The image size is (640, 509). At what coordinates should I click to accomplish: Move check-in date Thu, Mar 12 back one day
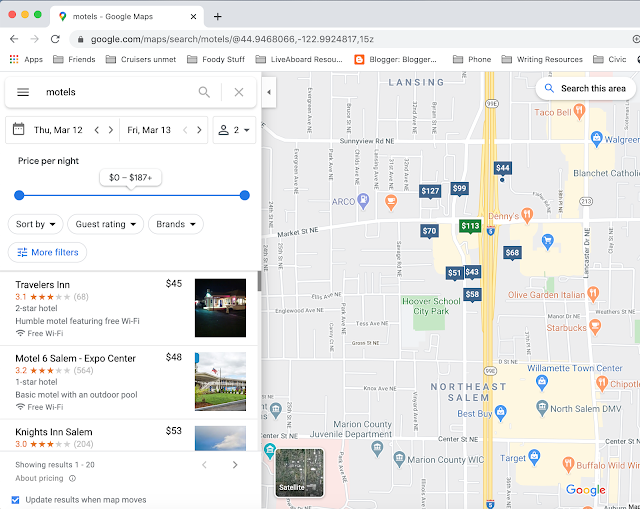[x=97, y=130]
